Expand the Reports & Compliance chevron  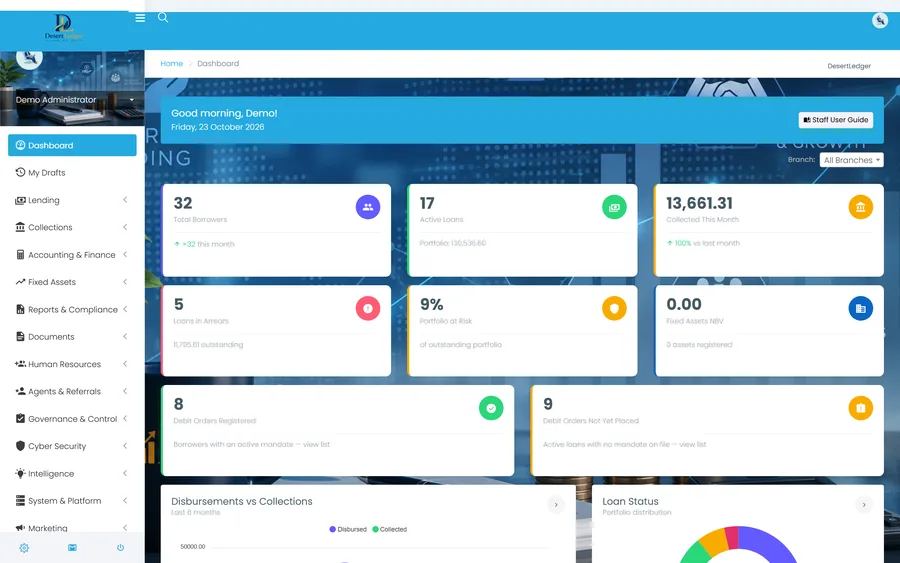[x=125, y=309]
